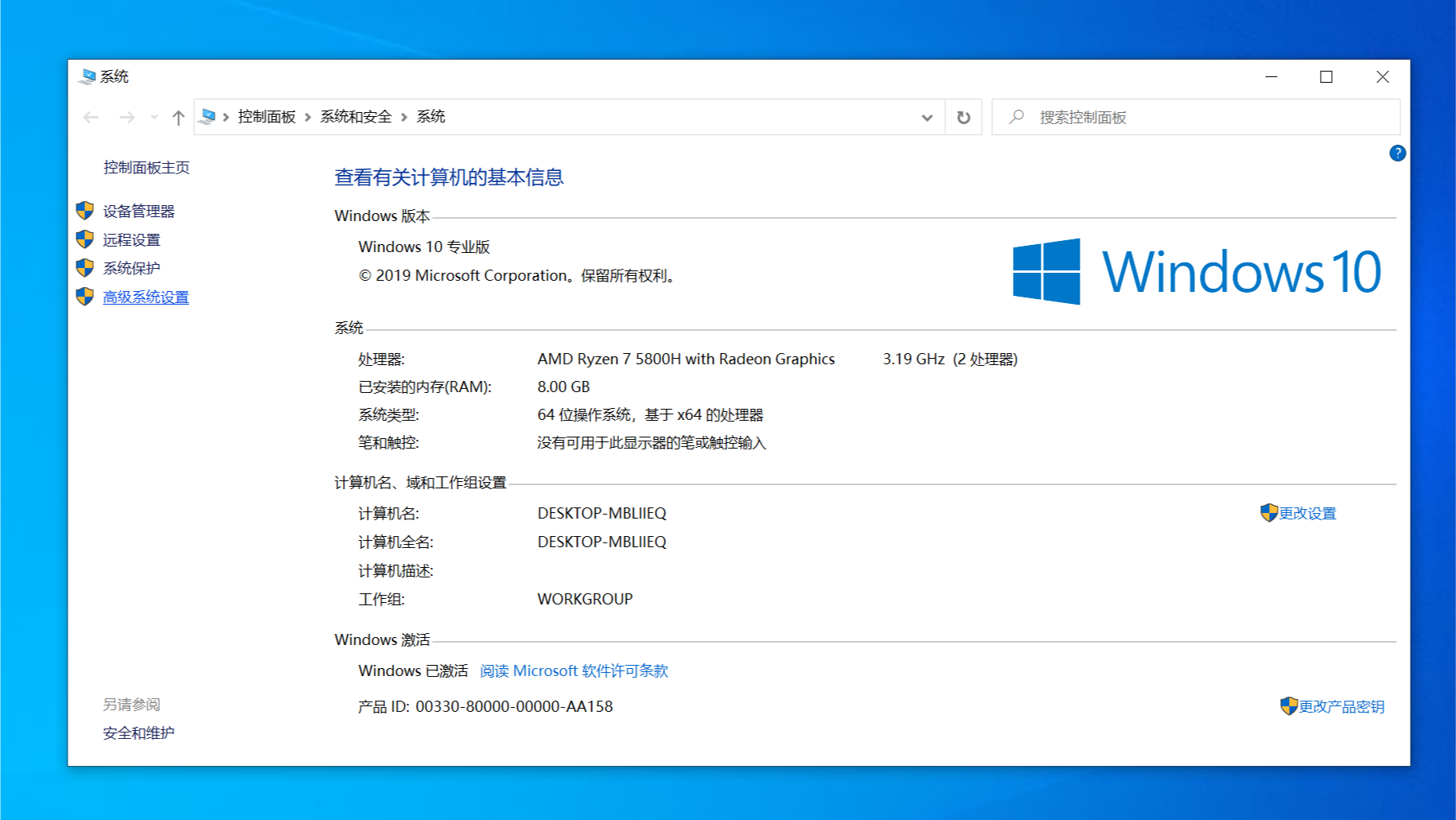Screen dimensions: 1456x820
Task: Expand the chevron before 控制面板
Action: click(x=226, y=118)
